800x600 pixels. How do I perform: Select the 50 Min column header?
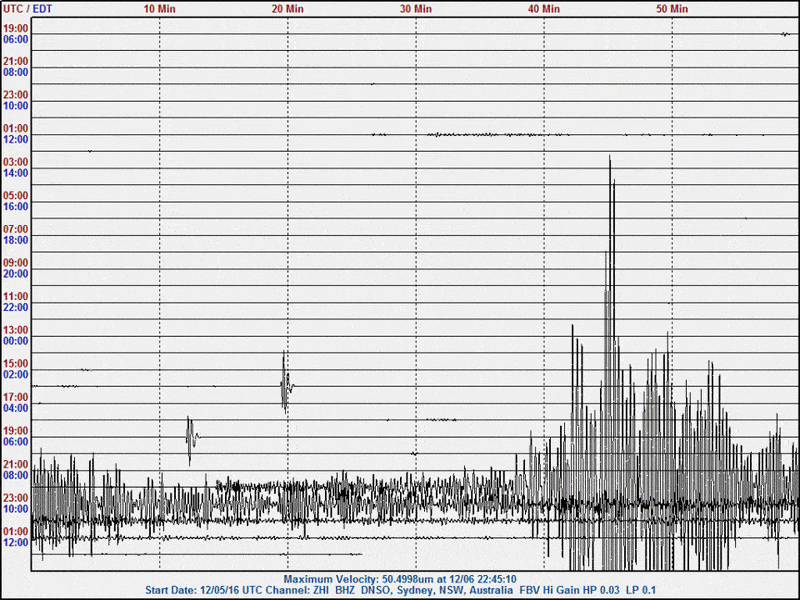pyautogui.click(x=672, y=9)
